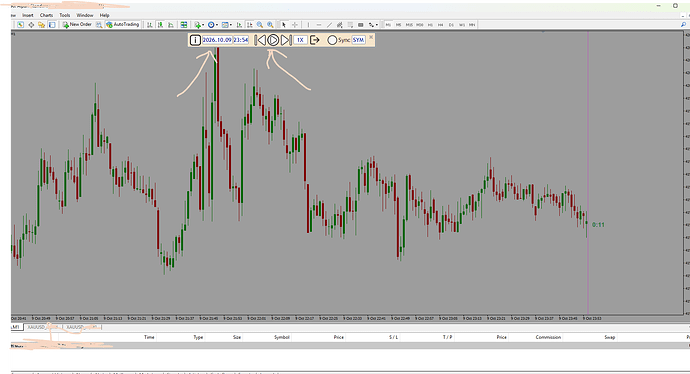Click the 23:54 time field
The width and height of the screenshot is (690, 374).
pyautogui.click(x=241, y=40)
